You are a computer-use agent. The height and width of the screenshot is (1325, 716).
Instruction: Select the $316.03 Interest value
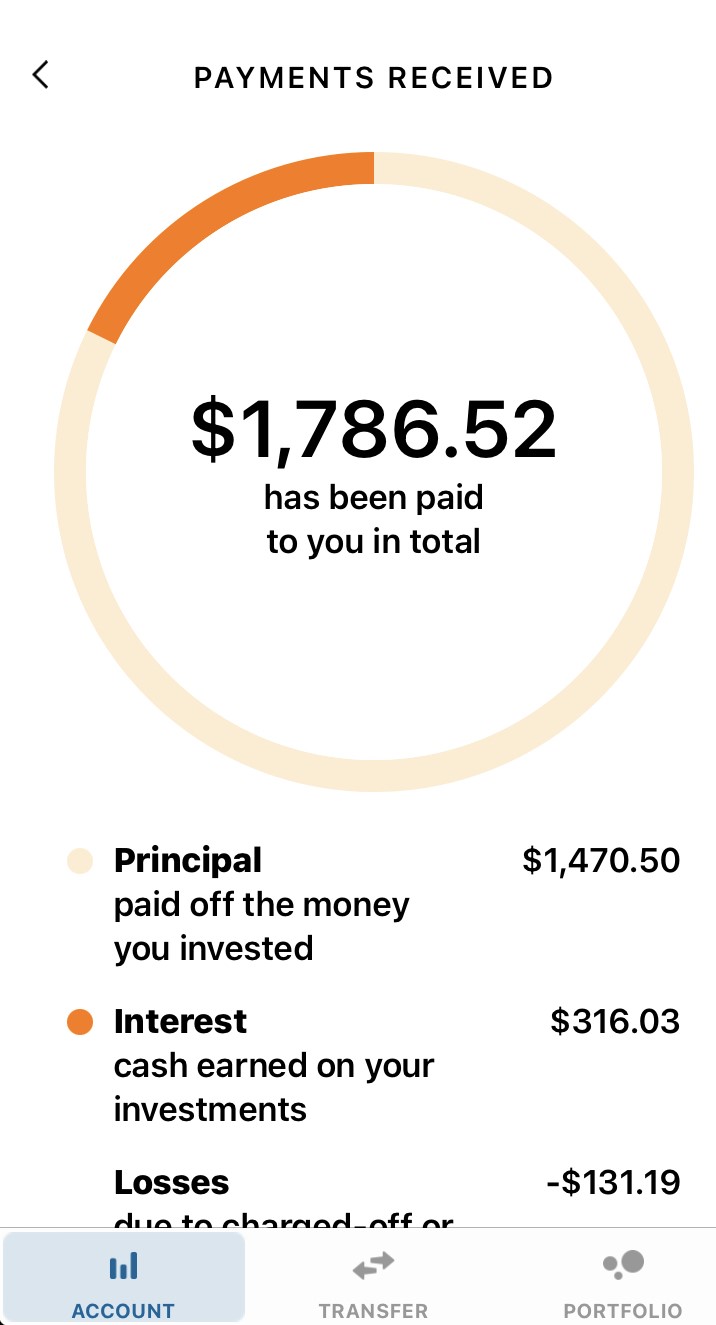pyautogui.click(x=613, y=1021)
